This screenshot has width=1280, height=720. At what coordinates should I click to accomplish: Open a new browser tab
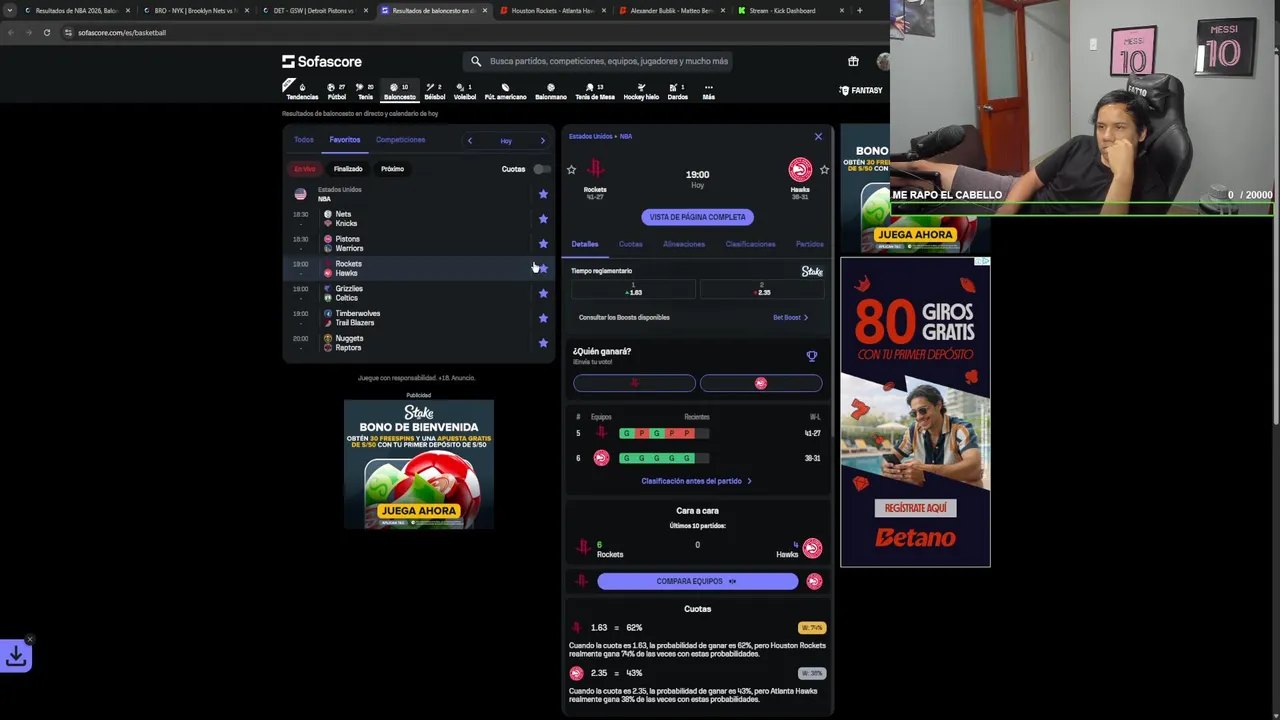[x=859, y=10]
